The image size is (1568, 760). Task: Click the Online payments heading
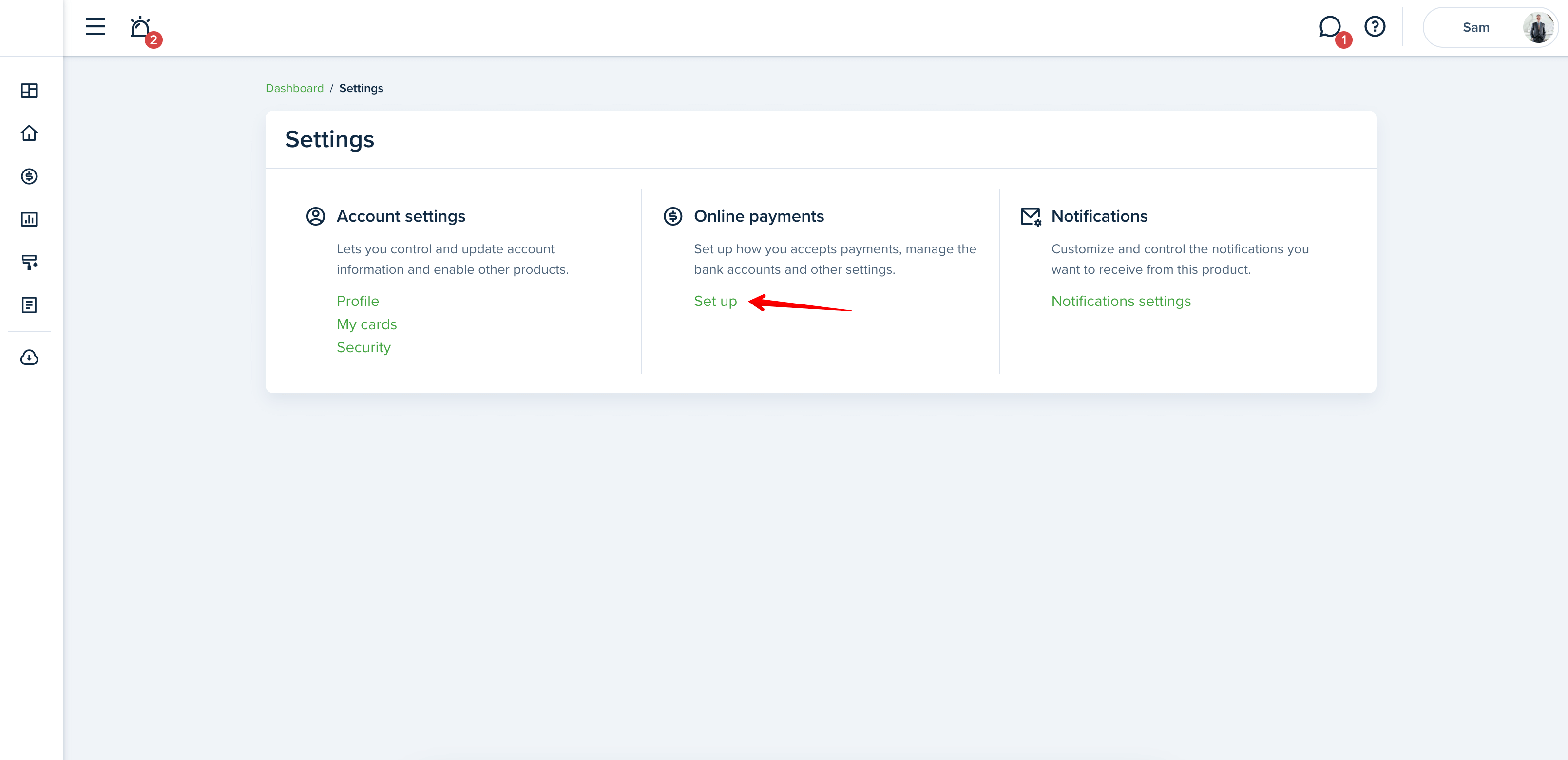click(759, 216)
